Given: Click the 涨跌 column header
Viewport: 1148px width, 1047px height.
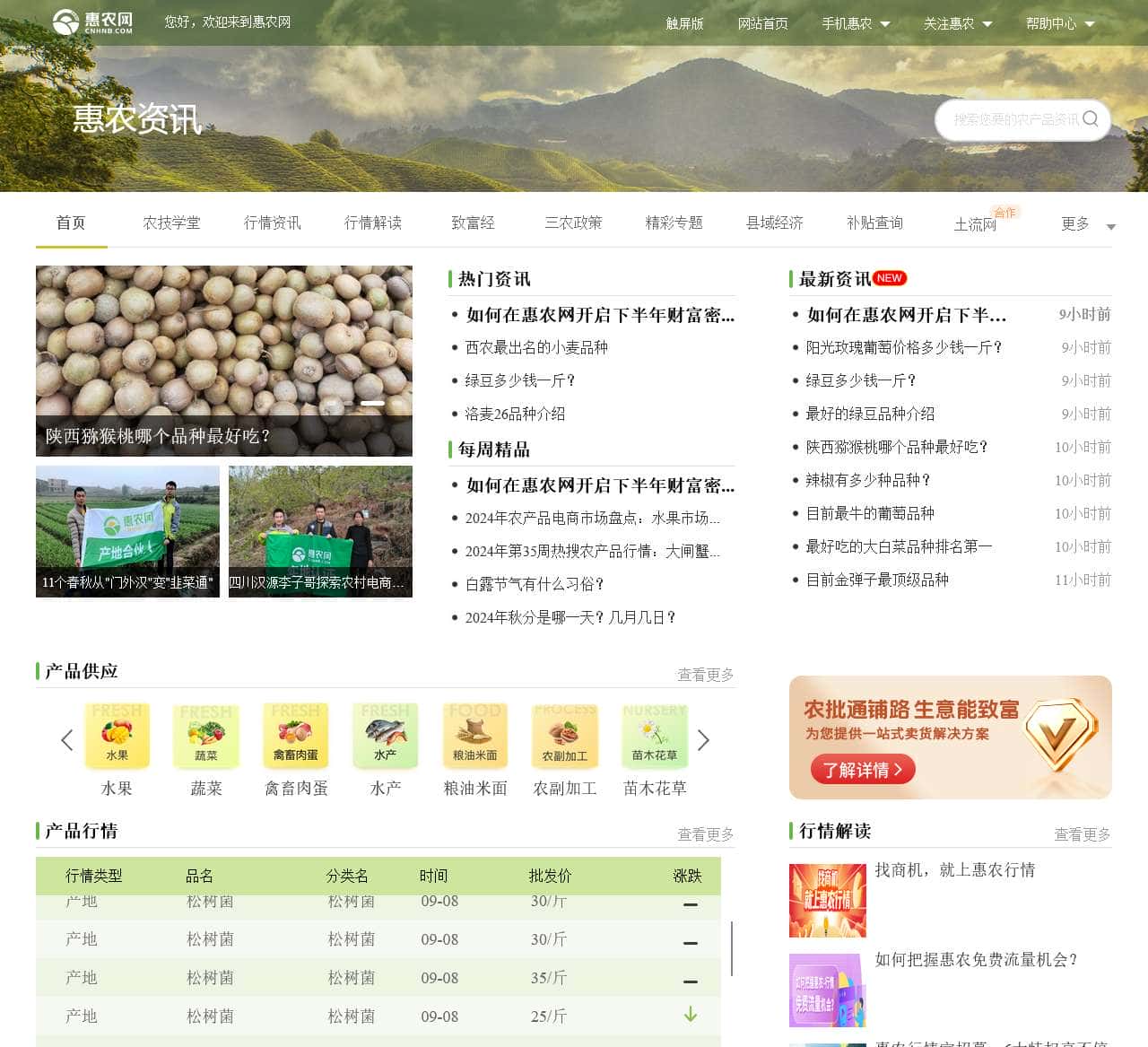Looking at the screenshot, I should [688, 876].
